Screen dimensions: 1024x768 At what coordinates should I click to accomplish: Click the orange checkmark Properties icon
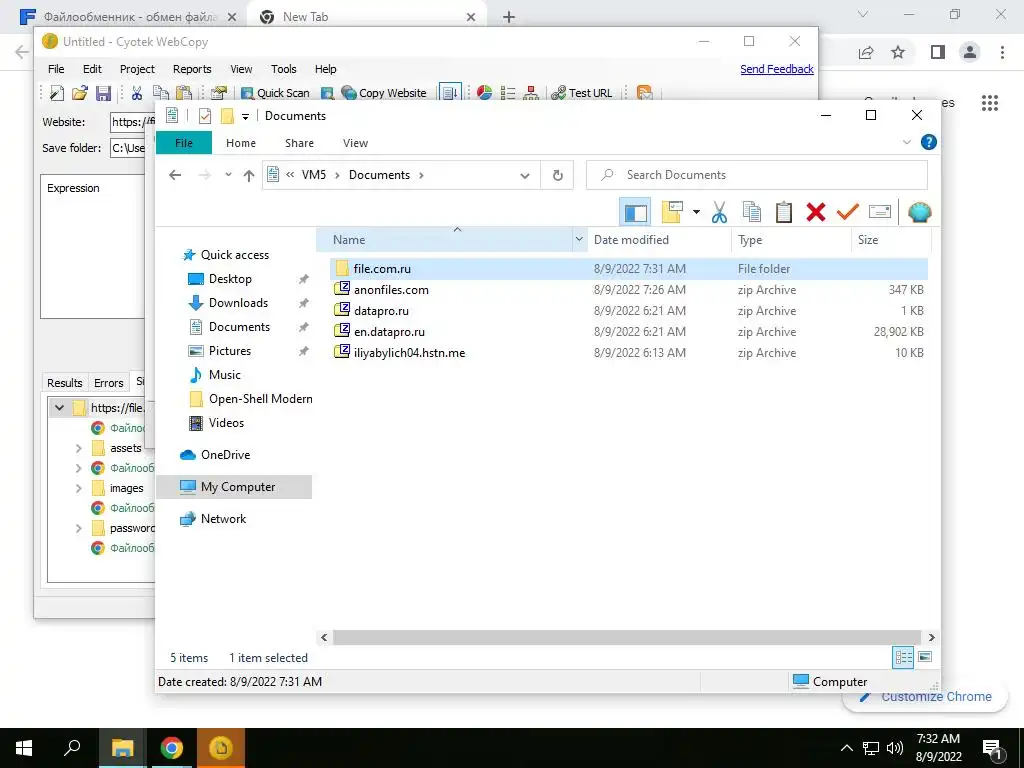[848, 212]
